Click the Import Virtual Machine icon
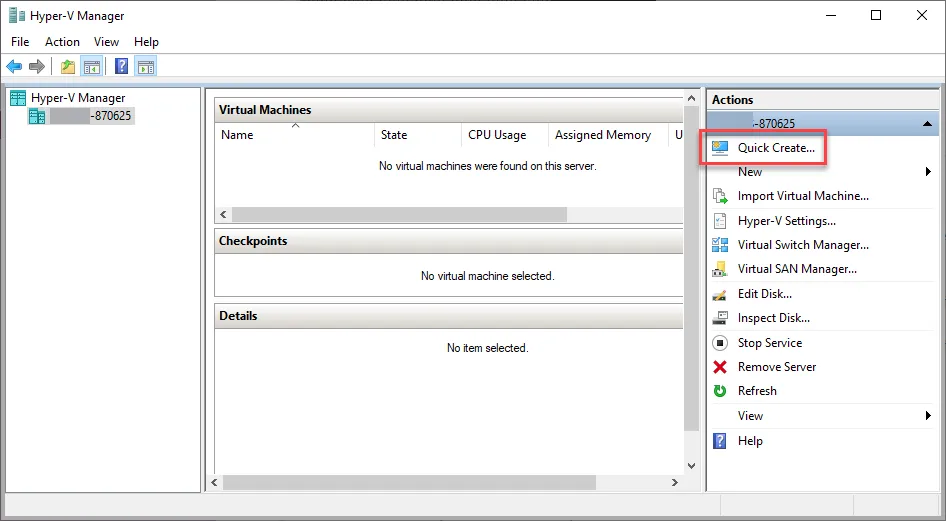The width and height of the screenshot is (946, 521). coord(720,196)
